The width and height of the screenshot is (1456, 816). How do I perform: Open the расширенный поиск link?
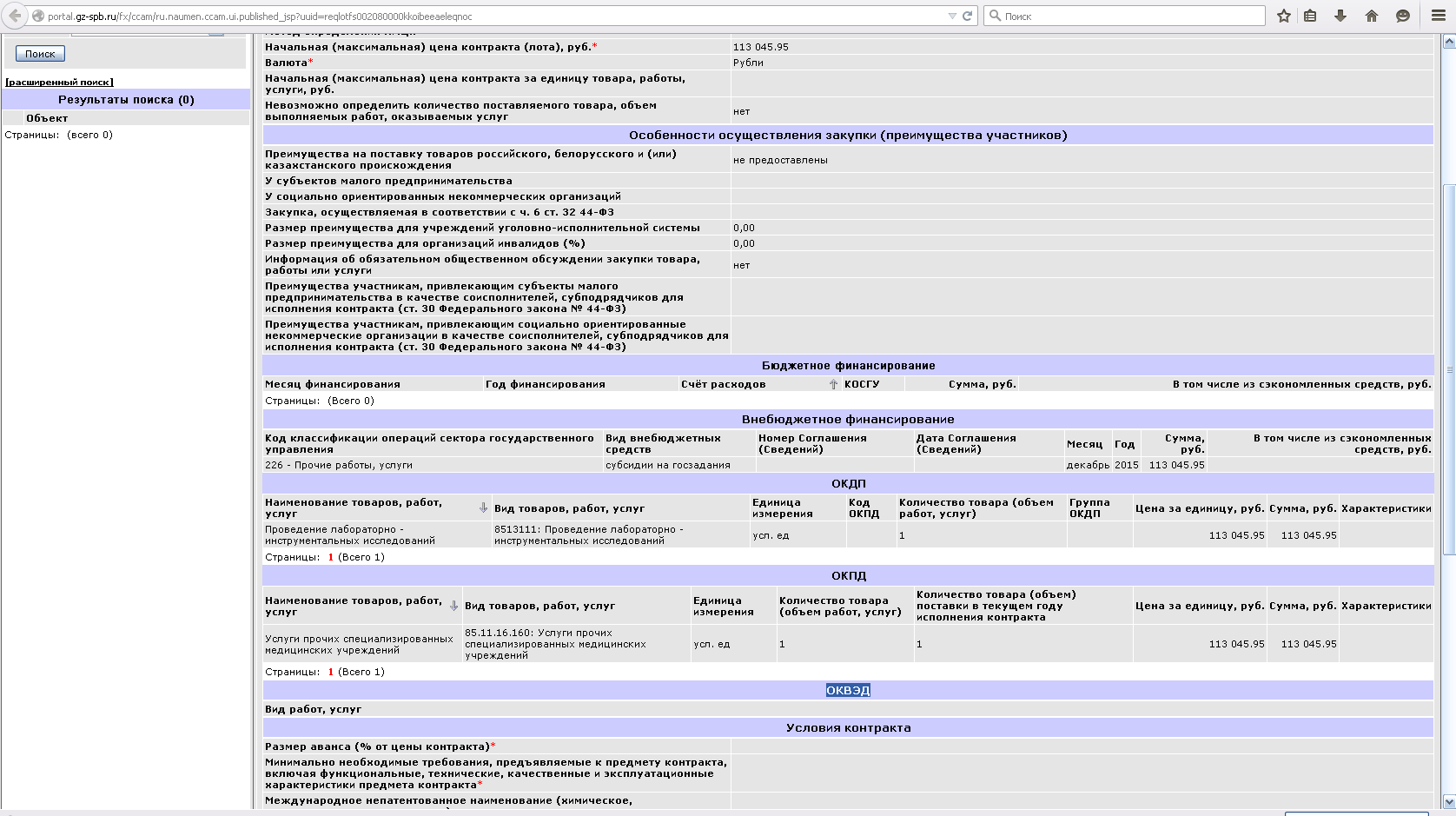[x=59, y=82]
